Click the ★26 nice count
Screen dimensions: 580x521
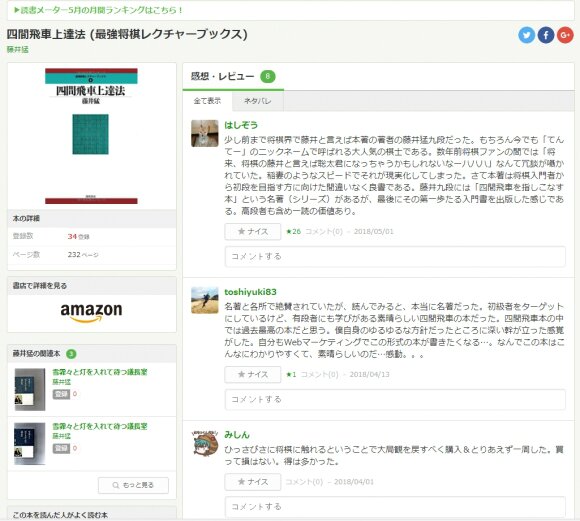pyautogui.click(x=294, y=232)
